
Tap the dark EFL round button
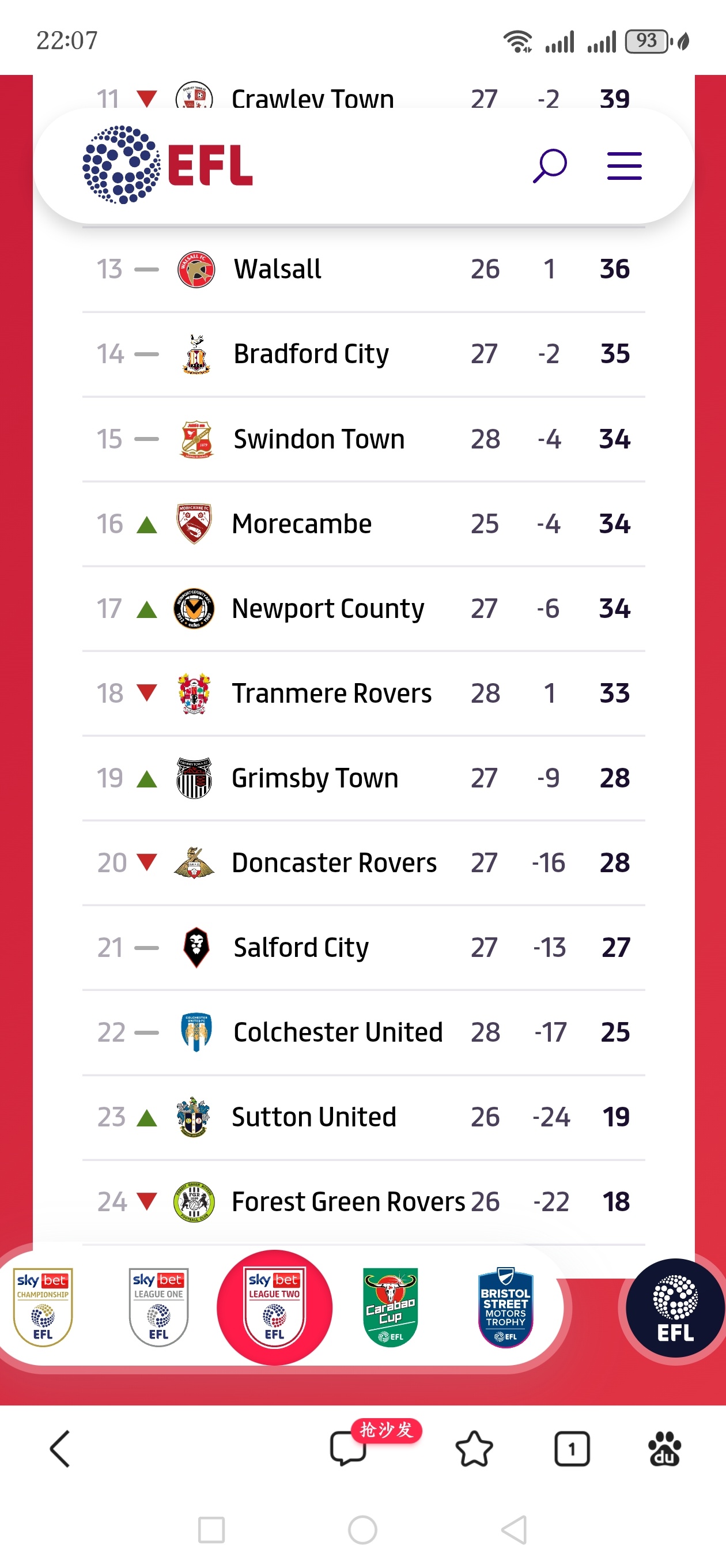(x=675, y=1307)
